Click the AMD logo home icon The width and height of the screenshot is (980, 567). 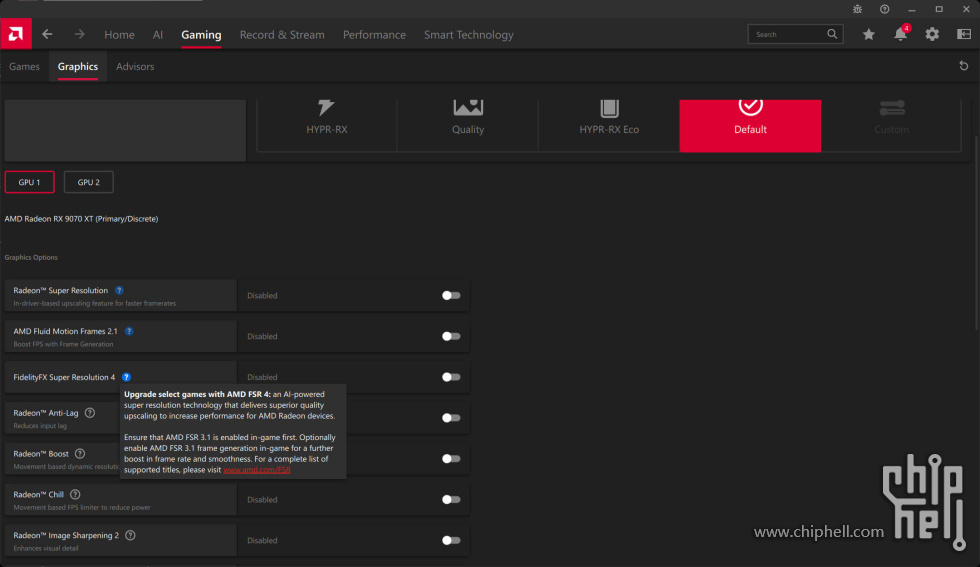[x=16, y=34]
